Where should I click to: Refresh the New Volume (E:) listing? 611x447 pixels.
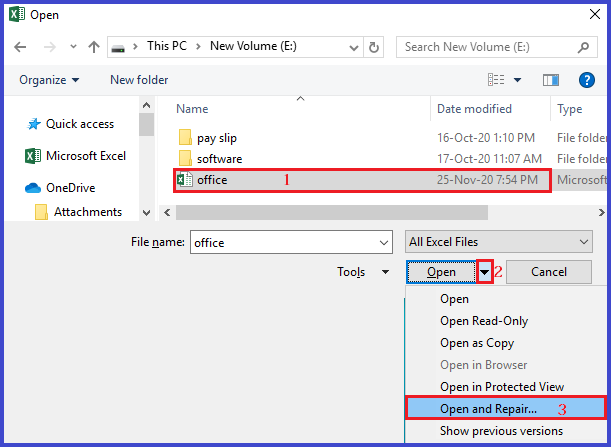[x=374, y=47]
